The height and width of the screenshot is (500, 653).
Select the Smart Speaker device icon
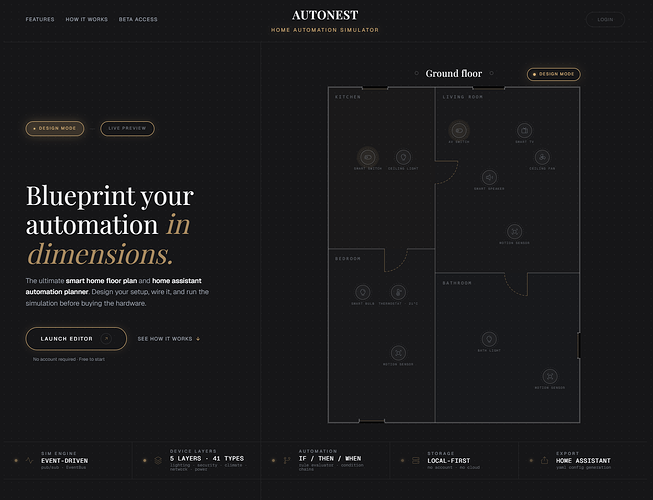point(489,177)
